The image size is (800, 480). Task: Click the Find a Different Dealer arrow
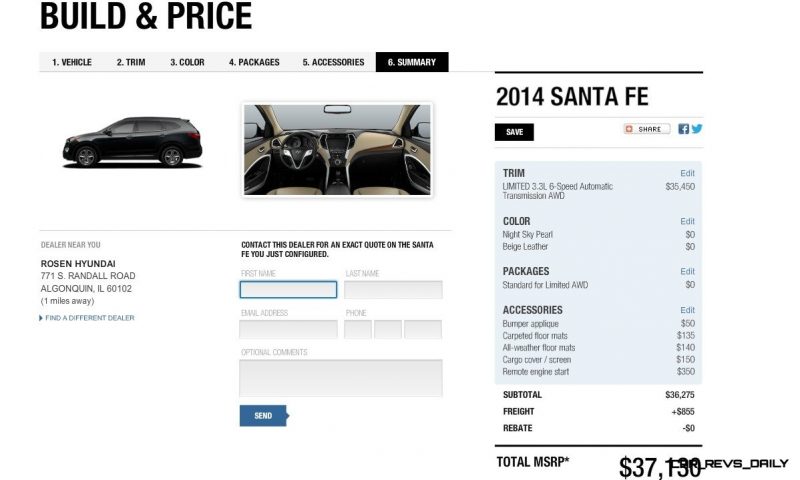click(41, 318)
